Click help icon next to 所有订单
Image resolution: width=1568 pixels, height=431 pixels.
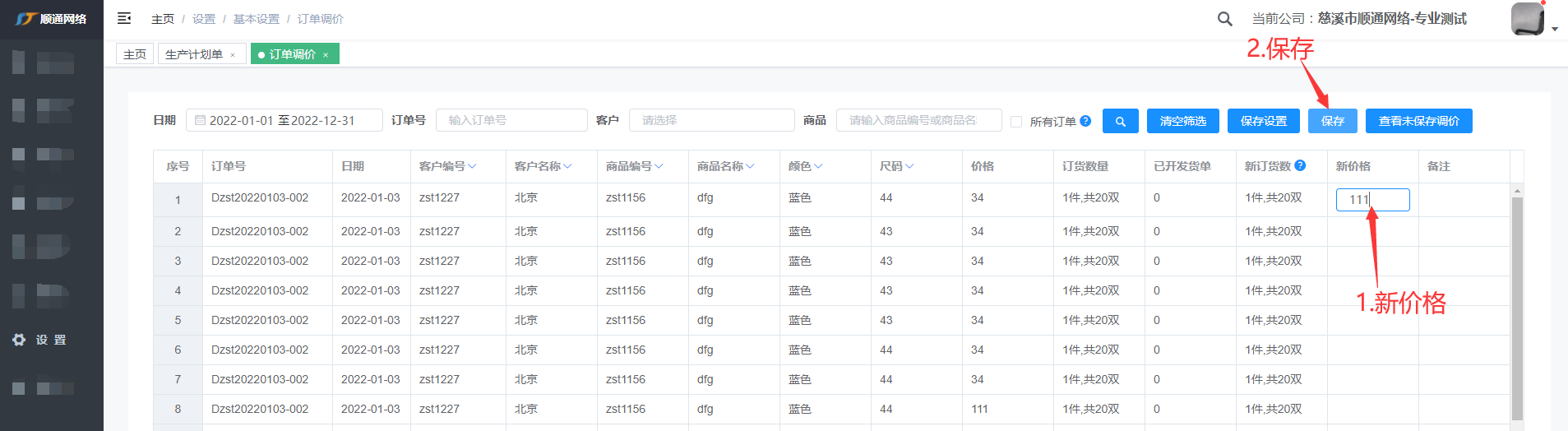pyautogui.click(x=1085, y=121)
